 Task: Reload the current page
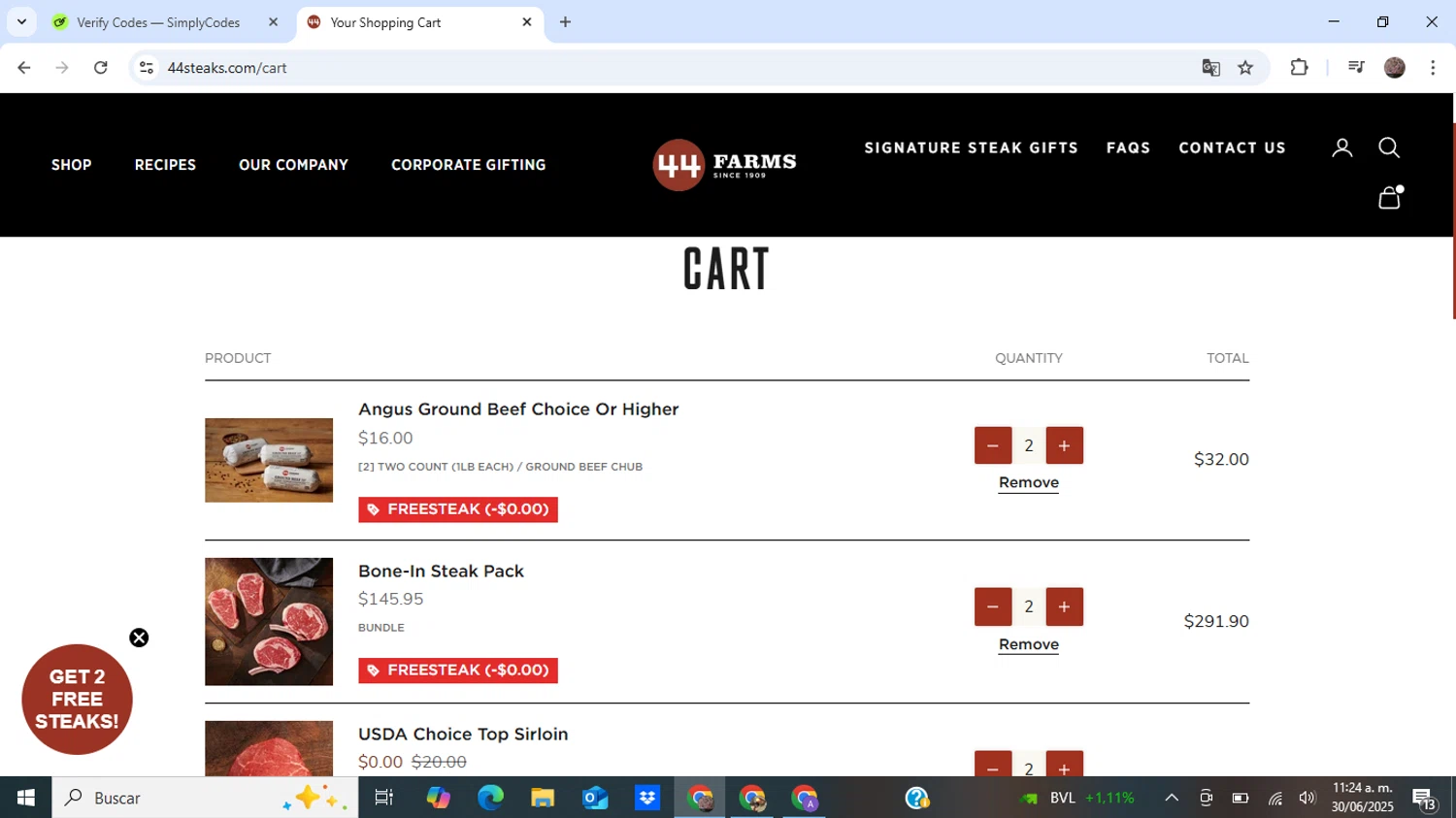pos(101,68)
